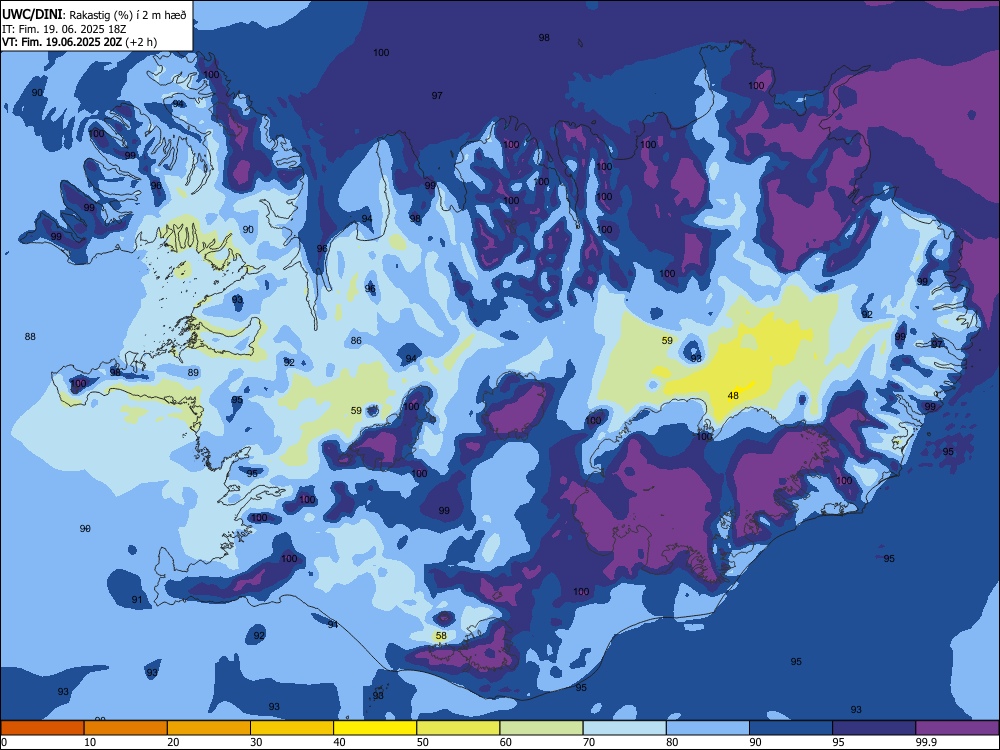Click the '50' legend scale label
The image size is (1000, 750).
point(423,742)
